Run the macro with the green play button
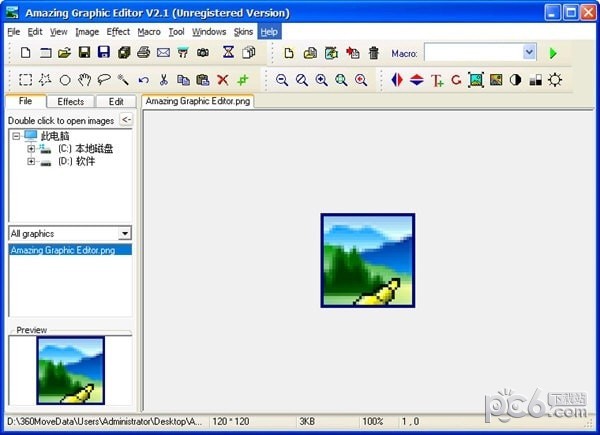This screenshot has width=600, height=435. pos(553,53)
